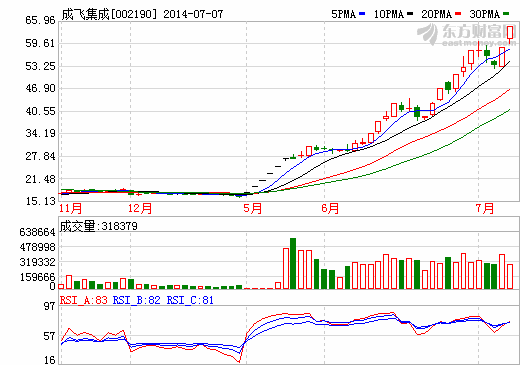Image resolution: width=520 pixels, height=365 pixels.
Task: Click the 10PMA legend label
Action: tap(389, 14)
